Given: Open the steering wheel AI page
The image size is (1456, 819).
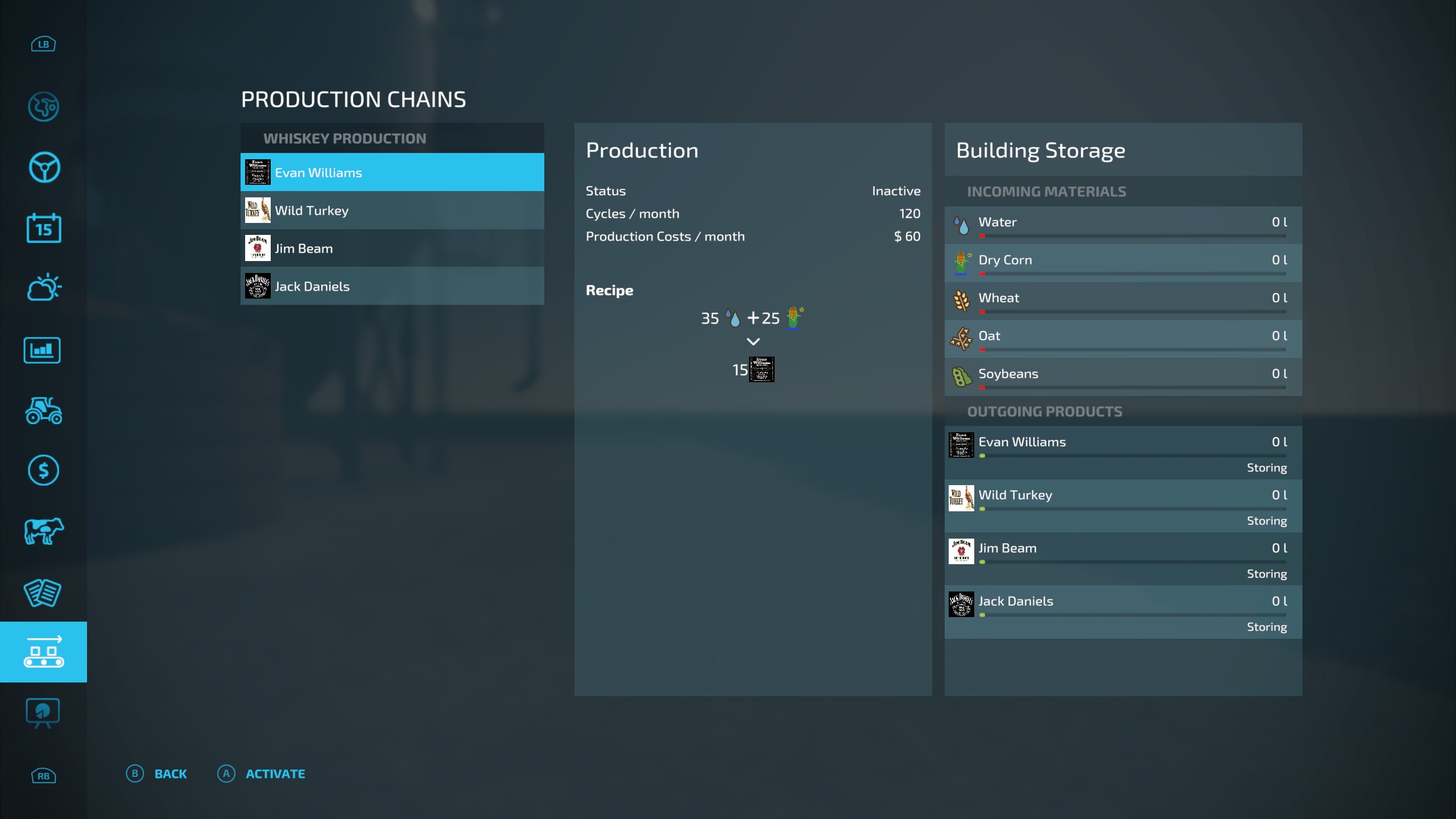Looking at the screenshot, I should (x=44, y=167).
